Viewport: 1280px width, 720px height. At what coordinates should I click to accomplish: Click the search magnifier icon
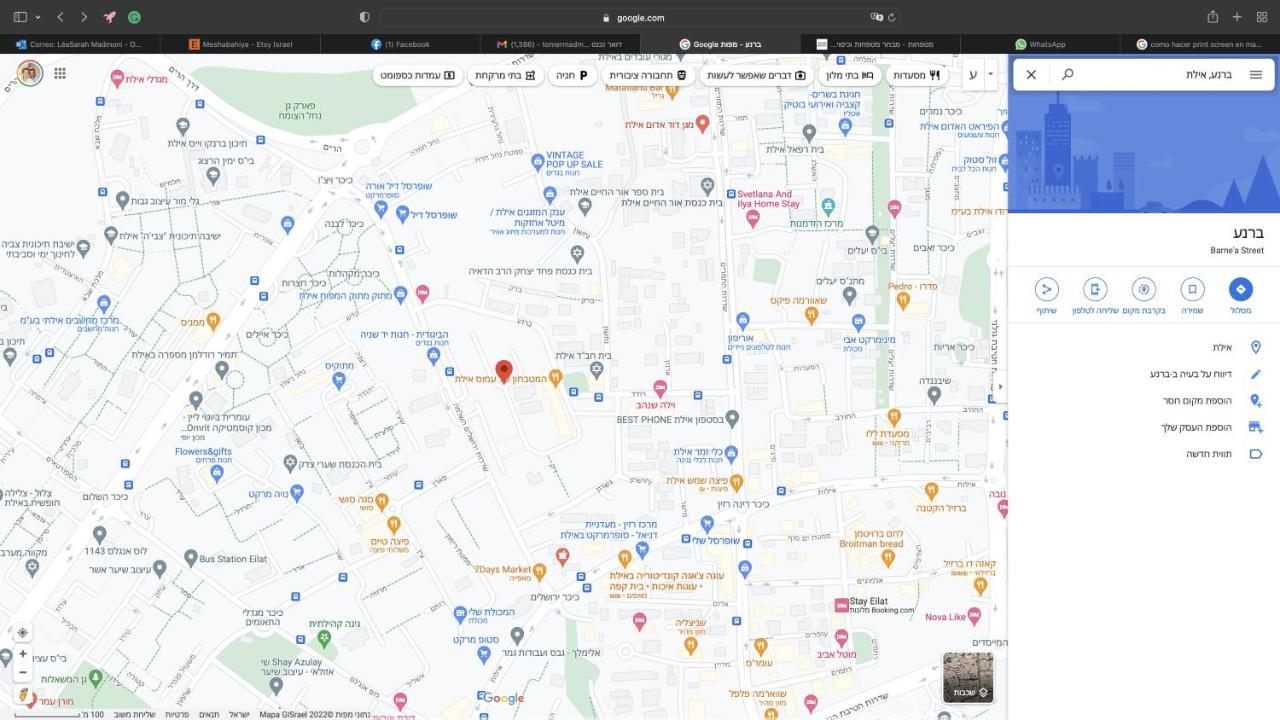1068,75
